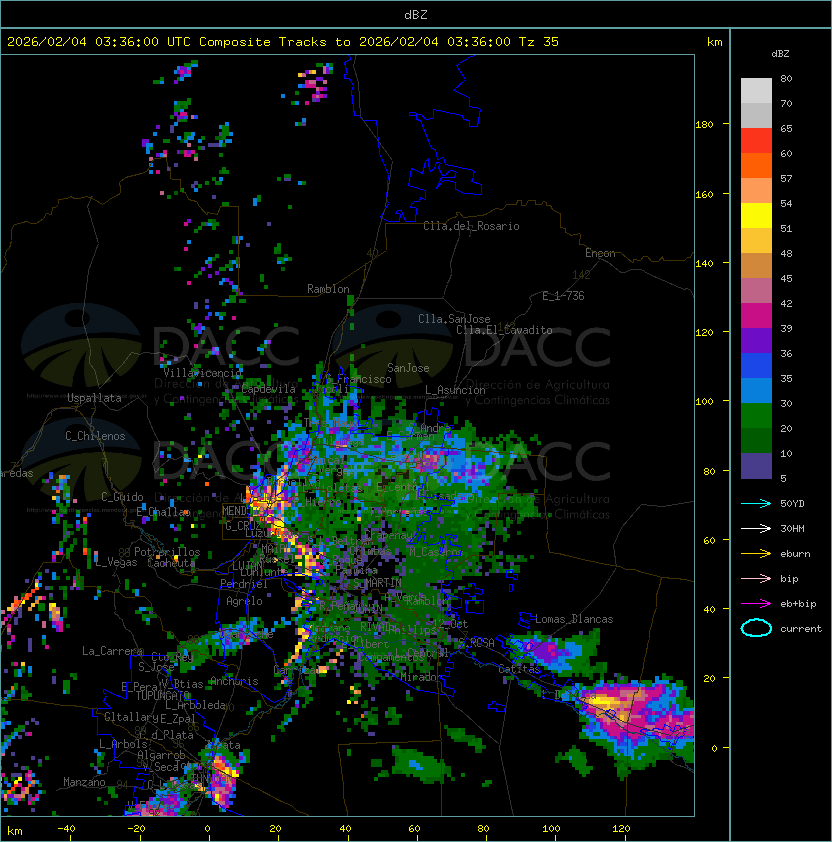Click the 100 km vertical axis tick
This screenshot has width=832, height=842.
(704, 401)
